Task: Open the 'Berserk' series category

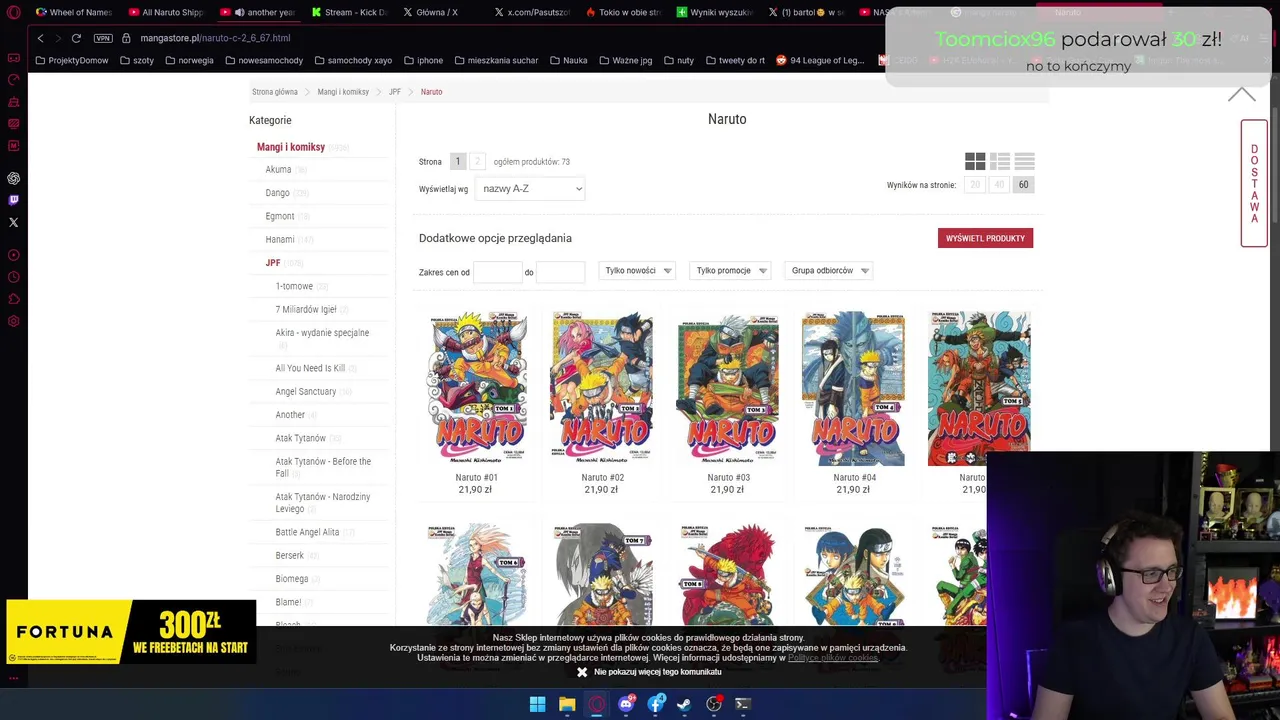Action: (290, 556)
